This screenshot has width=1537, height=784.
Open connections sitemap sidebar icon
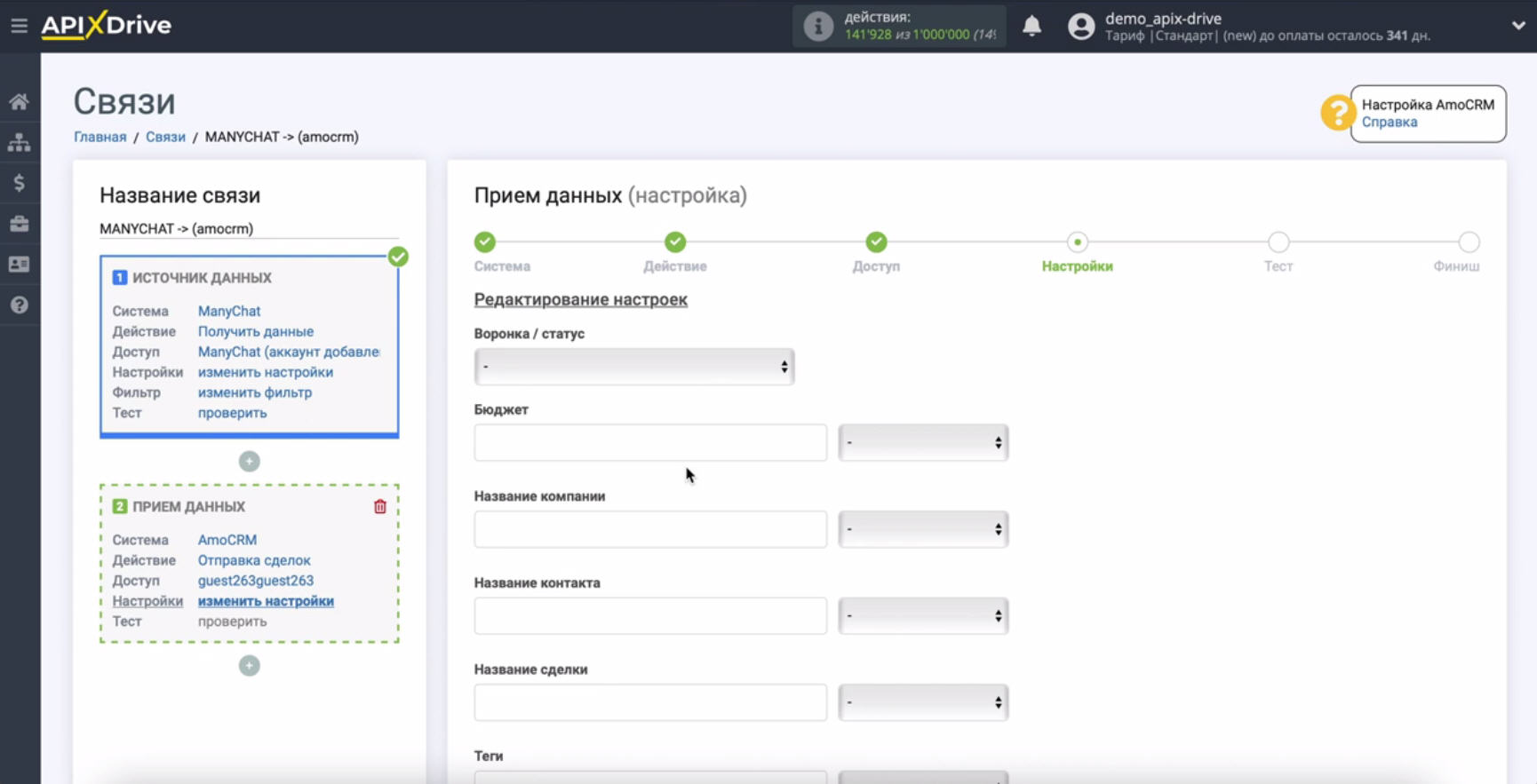[x=19, y=142]
